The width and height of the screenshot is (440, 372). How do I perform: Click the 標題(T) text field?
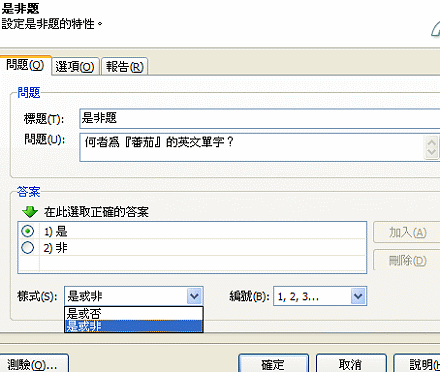[x=259, y=118]
